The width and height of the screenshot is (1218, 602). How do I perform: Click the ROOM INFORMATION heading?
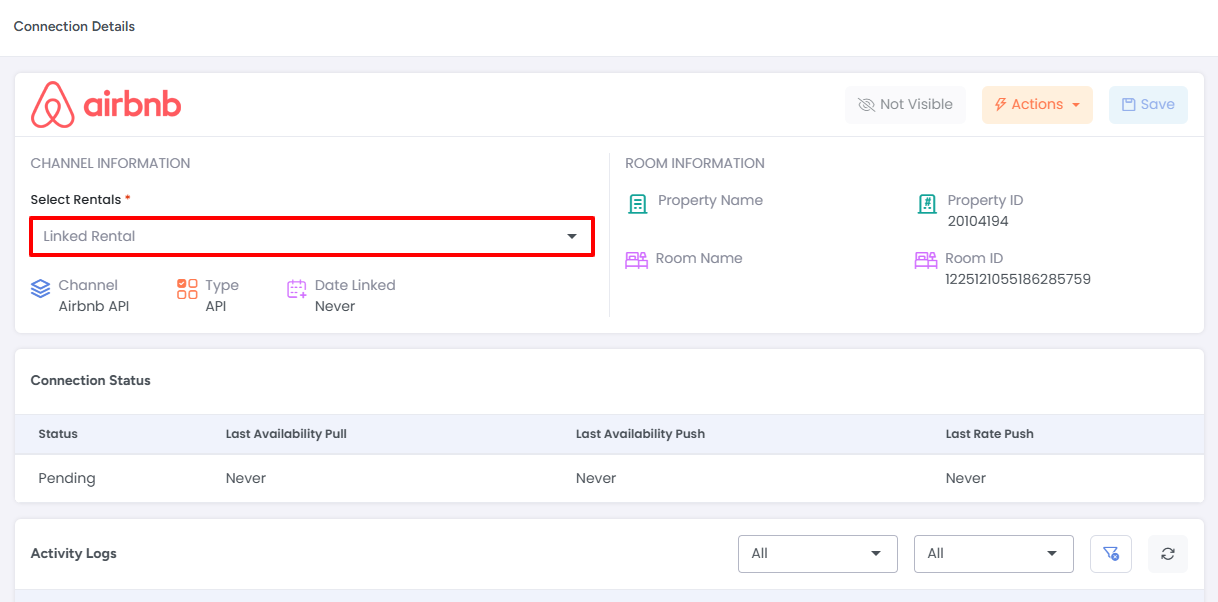tap(695, 163)
